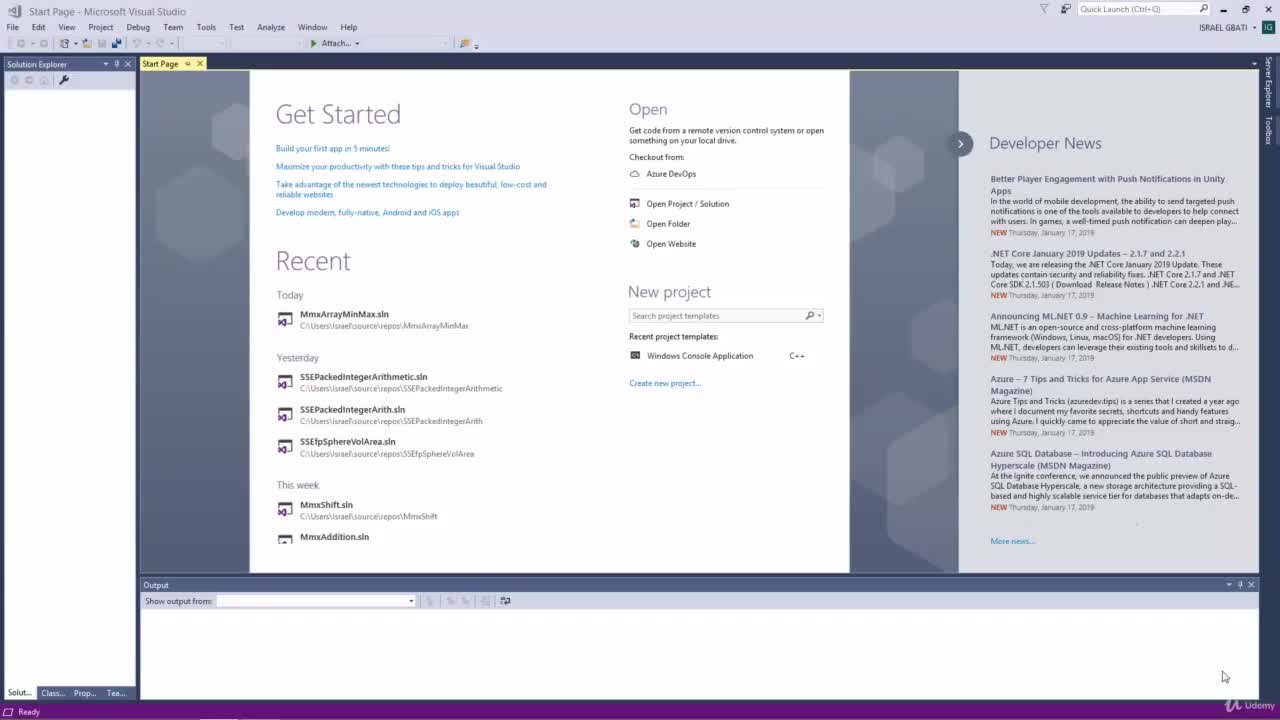This screenshot has width=1280, height=720.
Task: Open the .NET Core January 2019 Updates article
Action: coord(1088,254)
